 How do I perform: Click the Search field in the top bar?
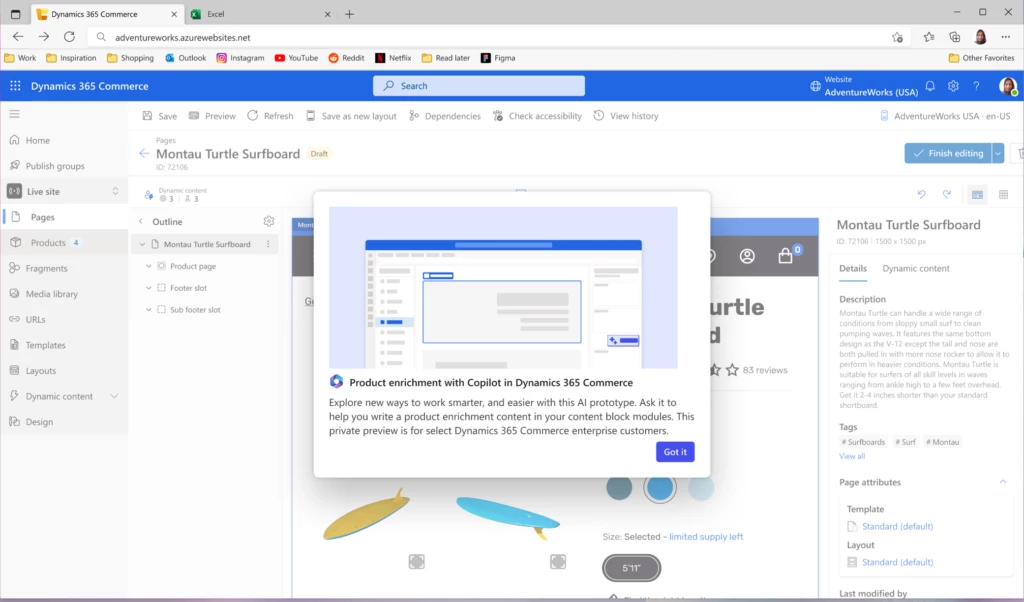tap(478, 85)
